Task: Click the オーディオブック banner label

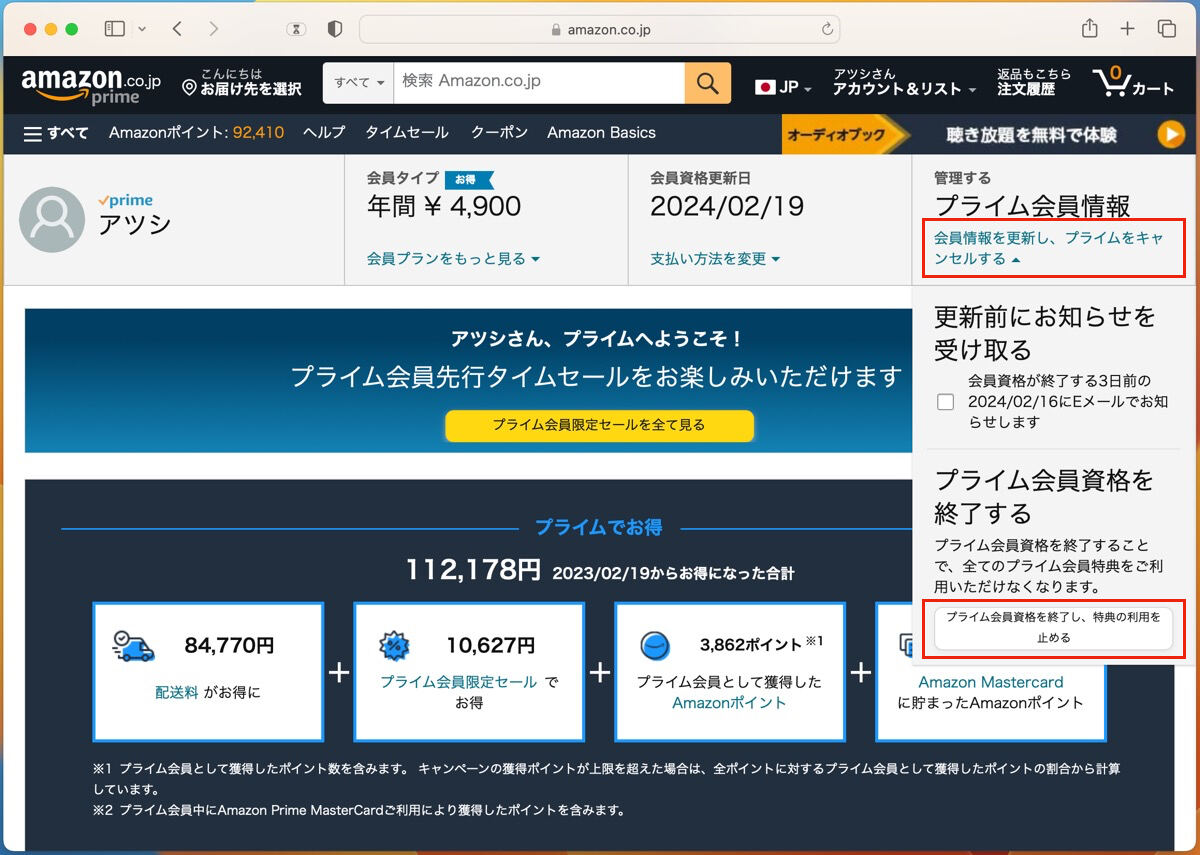Action: pos(836,135)
